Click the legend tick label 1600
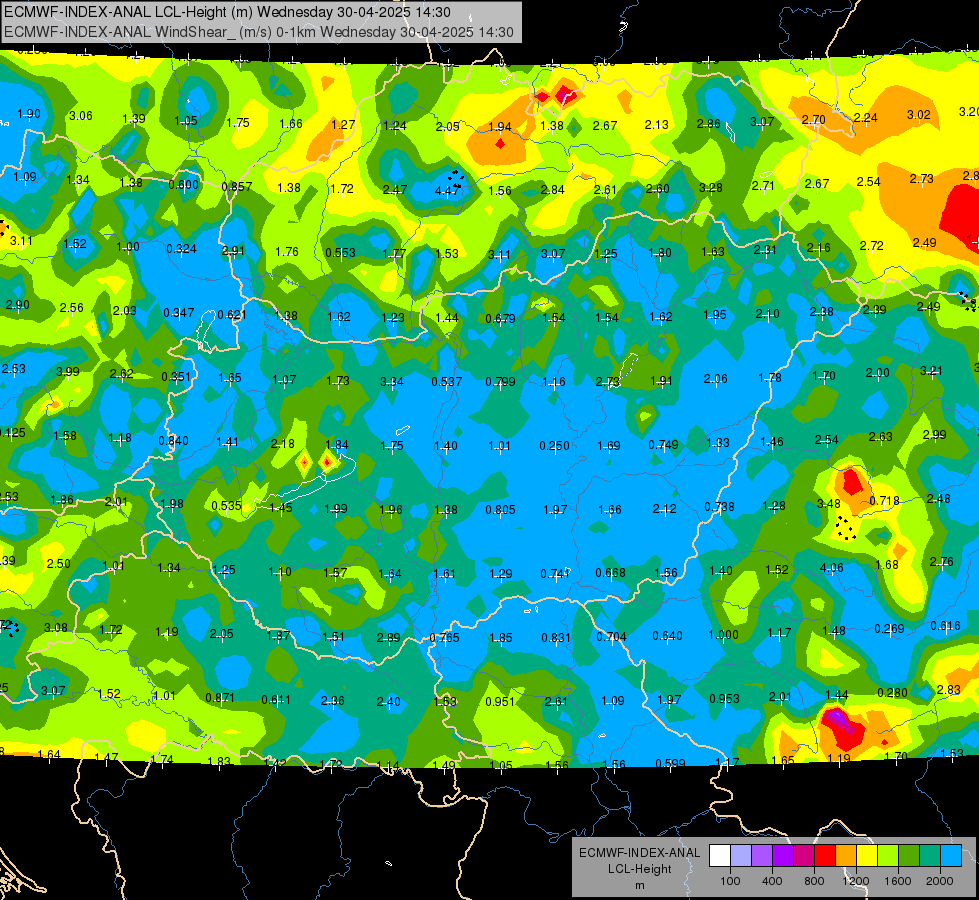The height and width of the screenshot is (900, 979). (898, 881)
